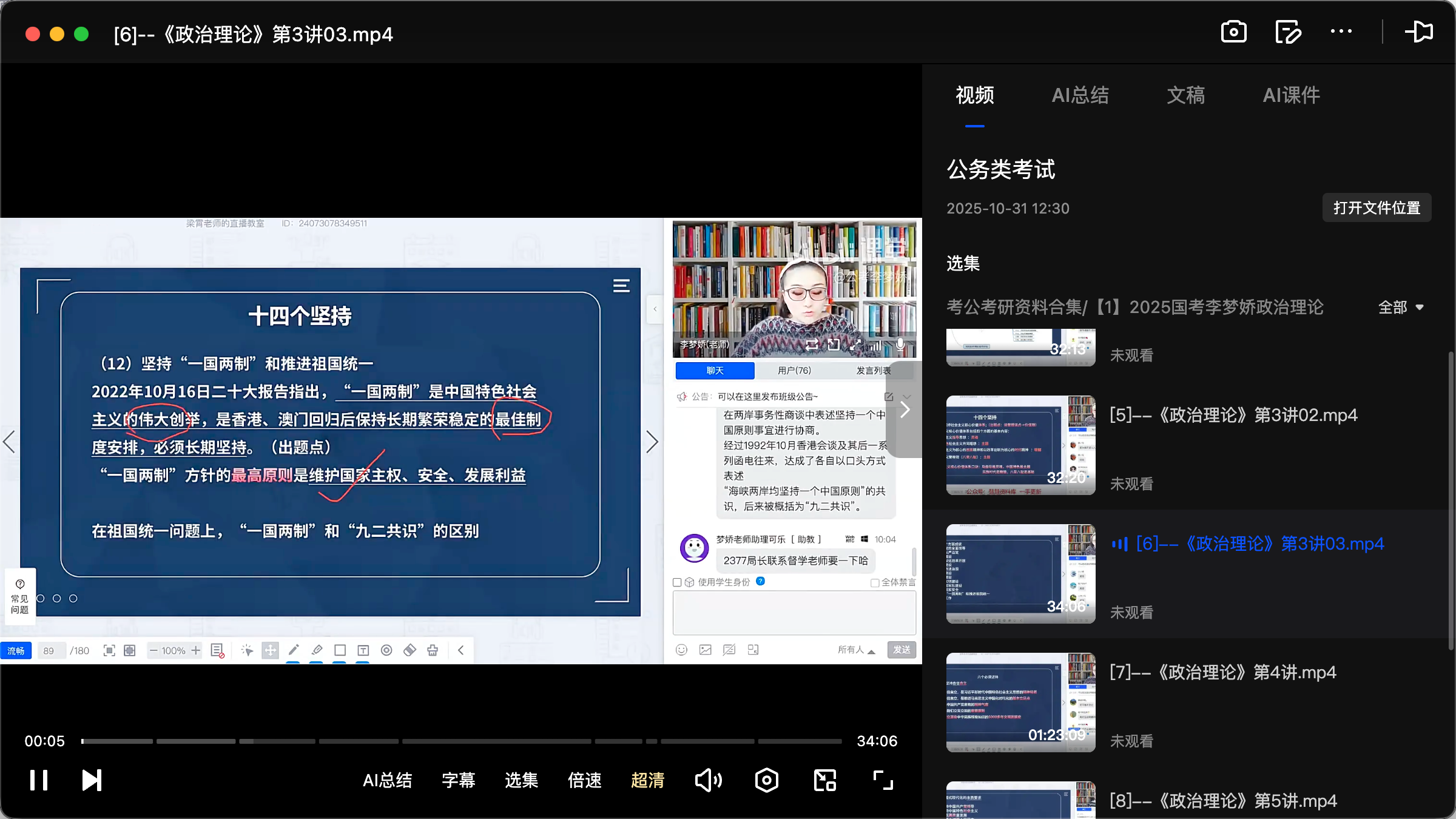Click the image upload icon in chat

pos(704,649)
